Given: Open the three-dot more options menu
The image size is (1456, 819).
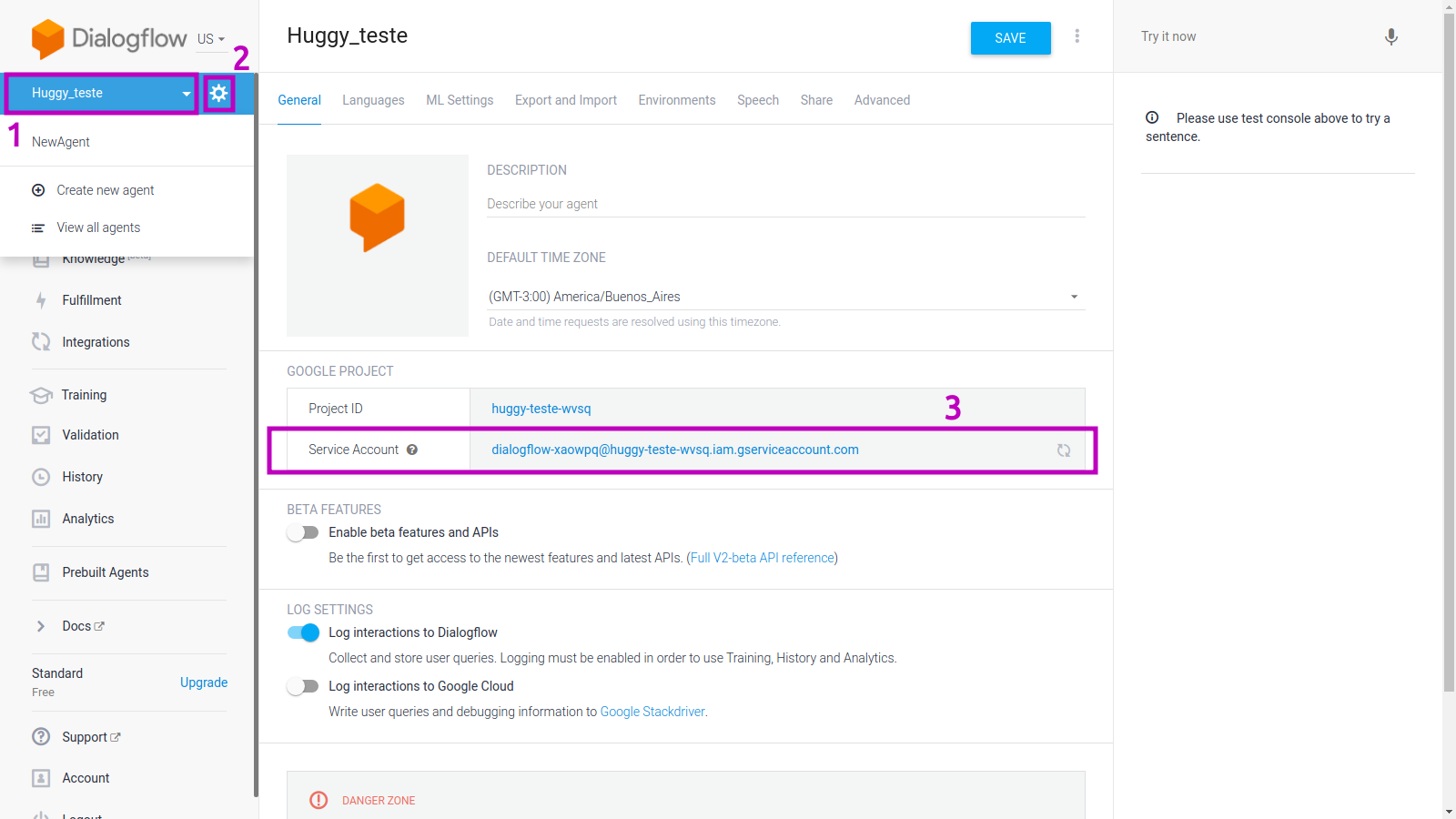Looking at the screenshot, I should click(x=1077, y=36).
